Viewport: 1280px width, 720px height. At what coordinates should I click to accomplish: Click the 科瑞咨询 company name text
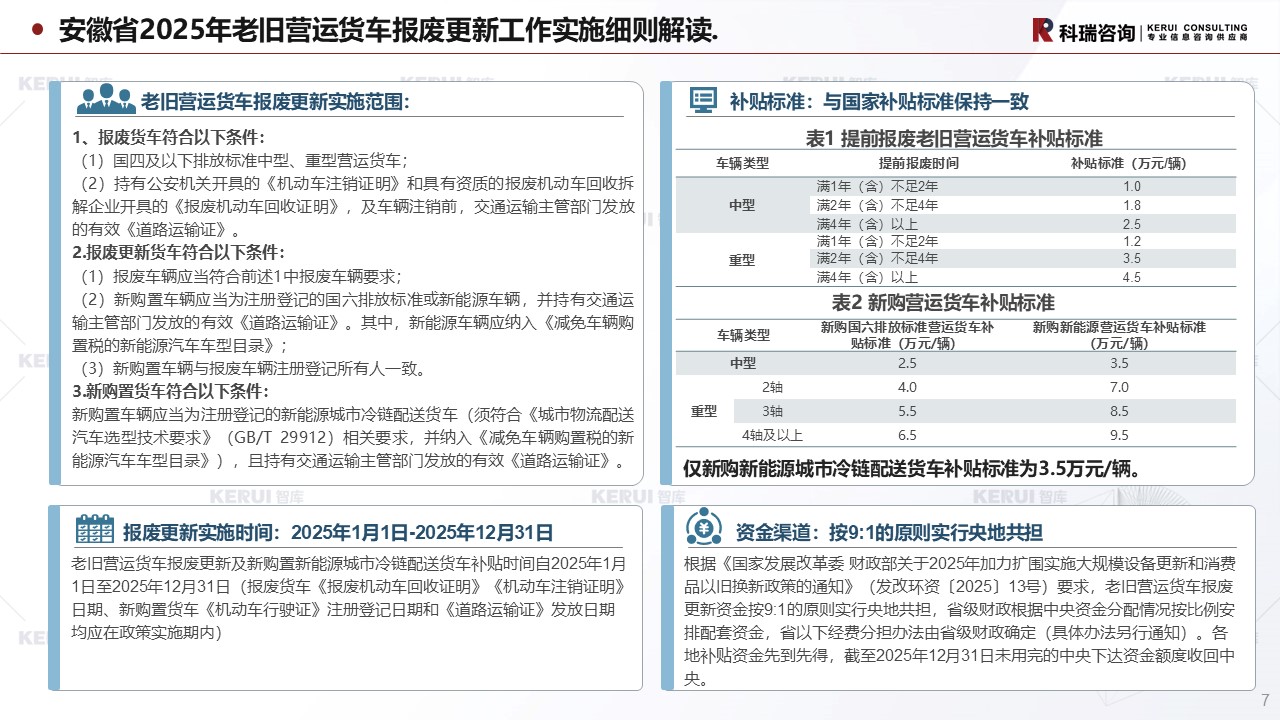coord(1095,31)
